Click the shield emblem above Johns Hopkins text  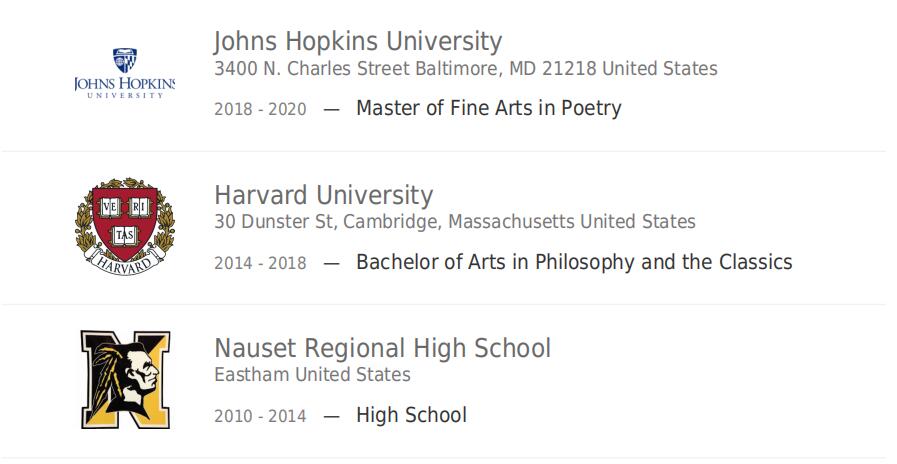pos(125,60)
